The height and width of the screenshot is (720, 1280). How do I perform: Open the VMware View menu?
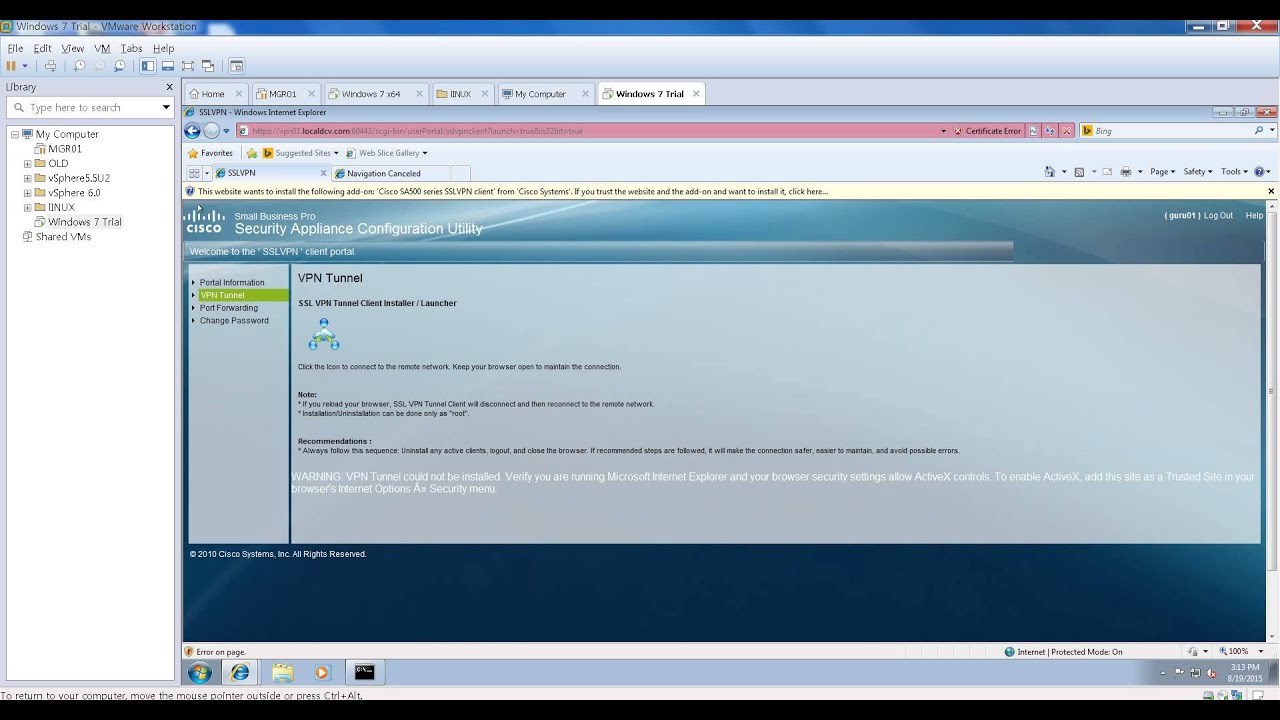click(73, 48)
